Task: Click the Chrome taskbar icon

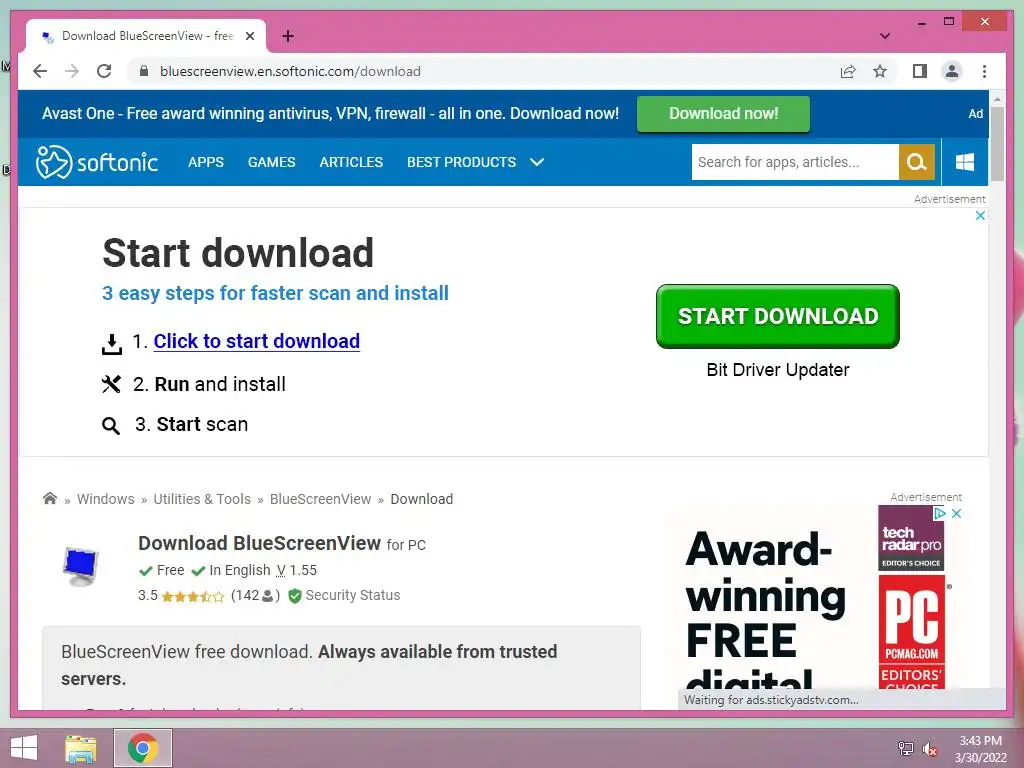Action: 143,748
